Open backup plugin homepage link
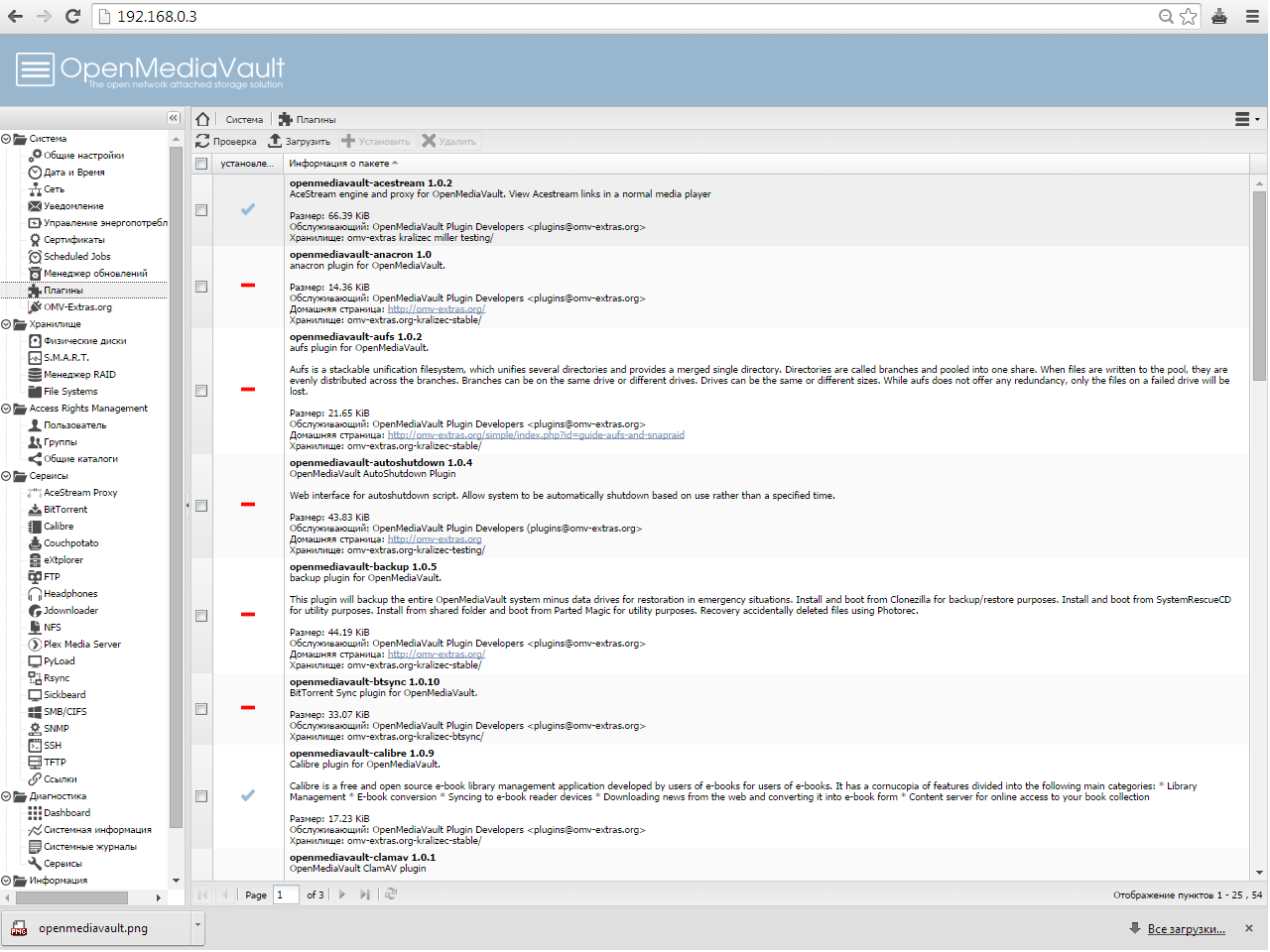Screen dimensions: 1270x952 click(436, 654)
